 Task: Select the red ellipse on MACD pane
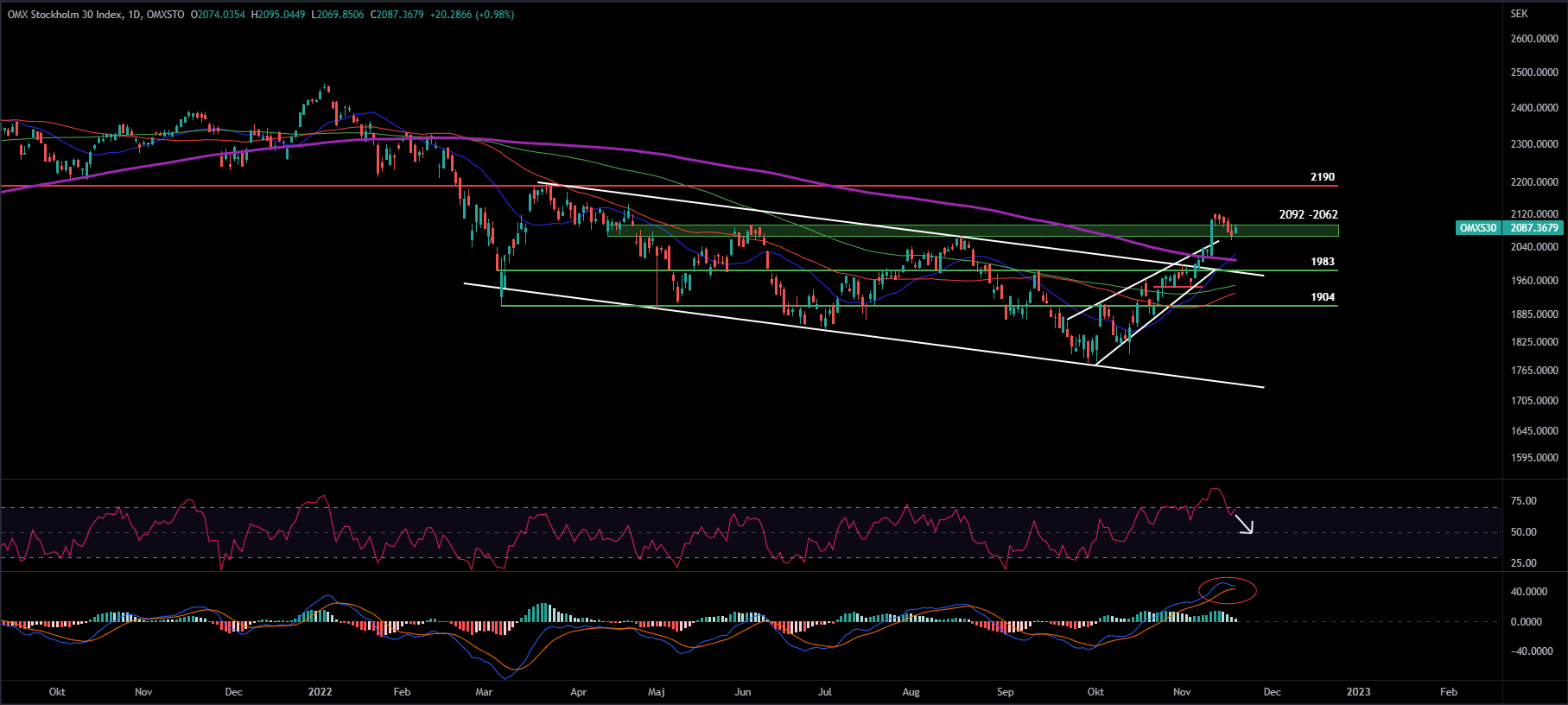pos(1227,590)
